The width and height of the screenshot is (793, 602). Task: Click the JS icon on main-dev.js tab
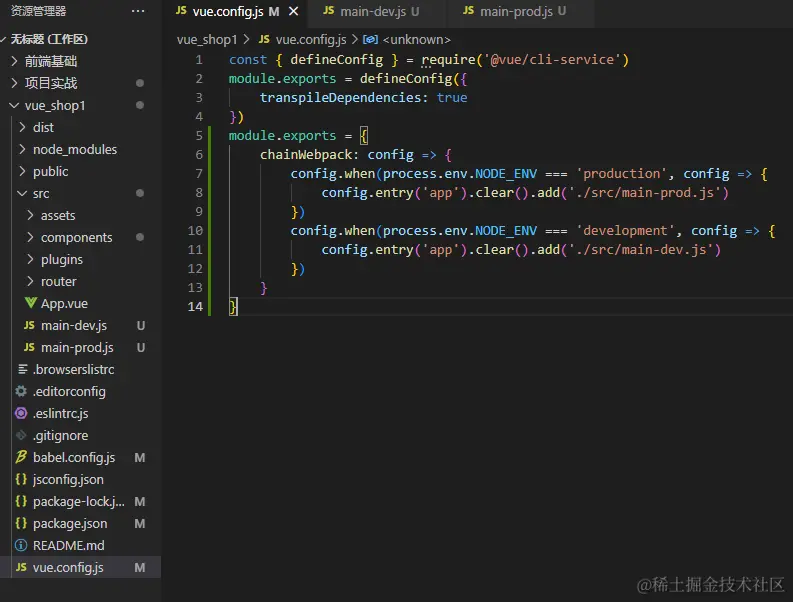[329, 11]
